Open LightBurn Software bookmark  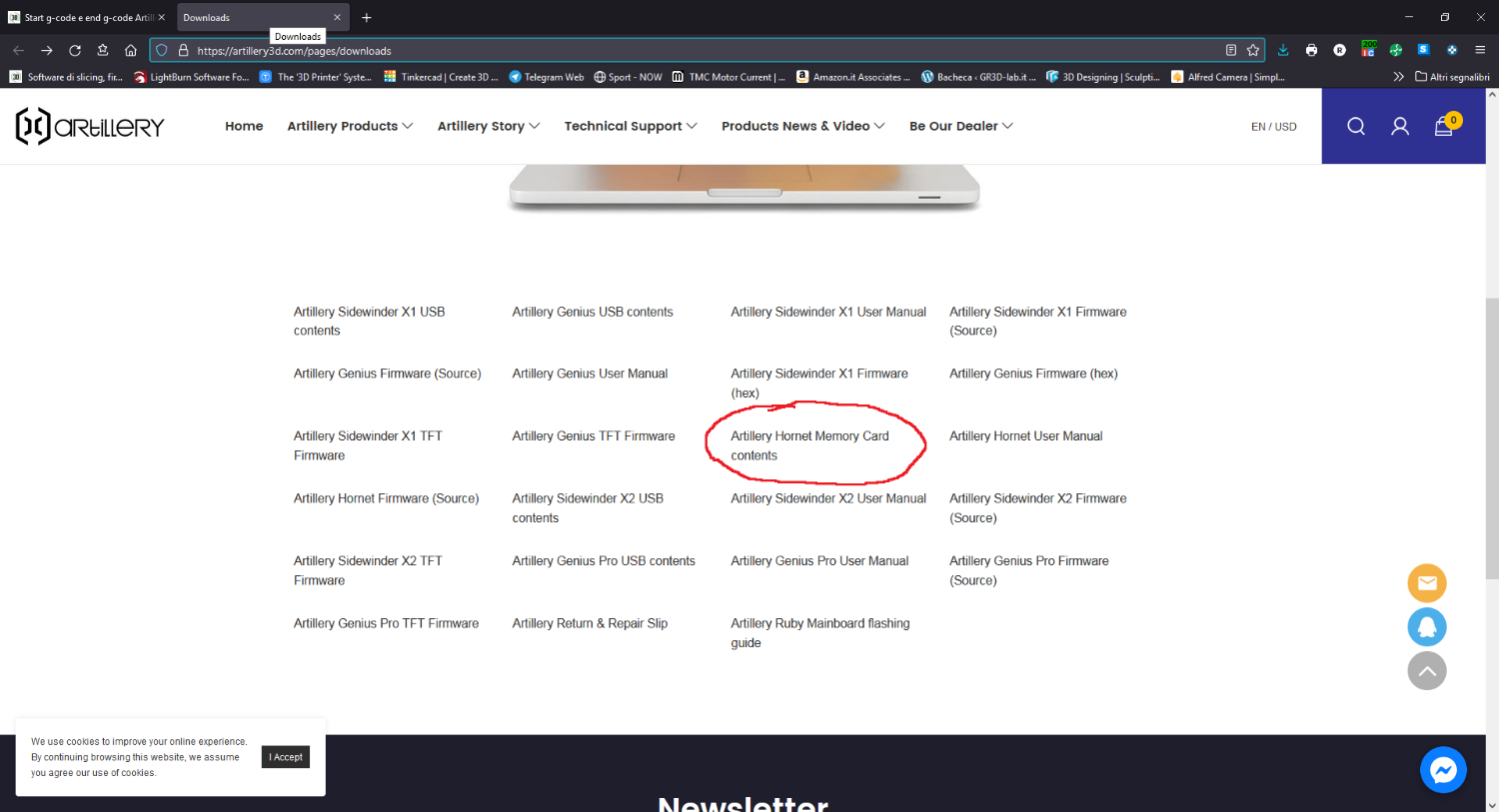point(192,77)
